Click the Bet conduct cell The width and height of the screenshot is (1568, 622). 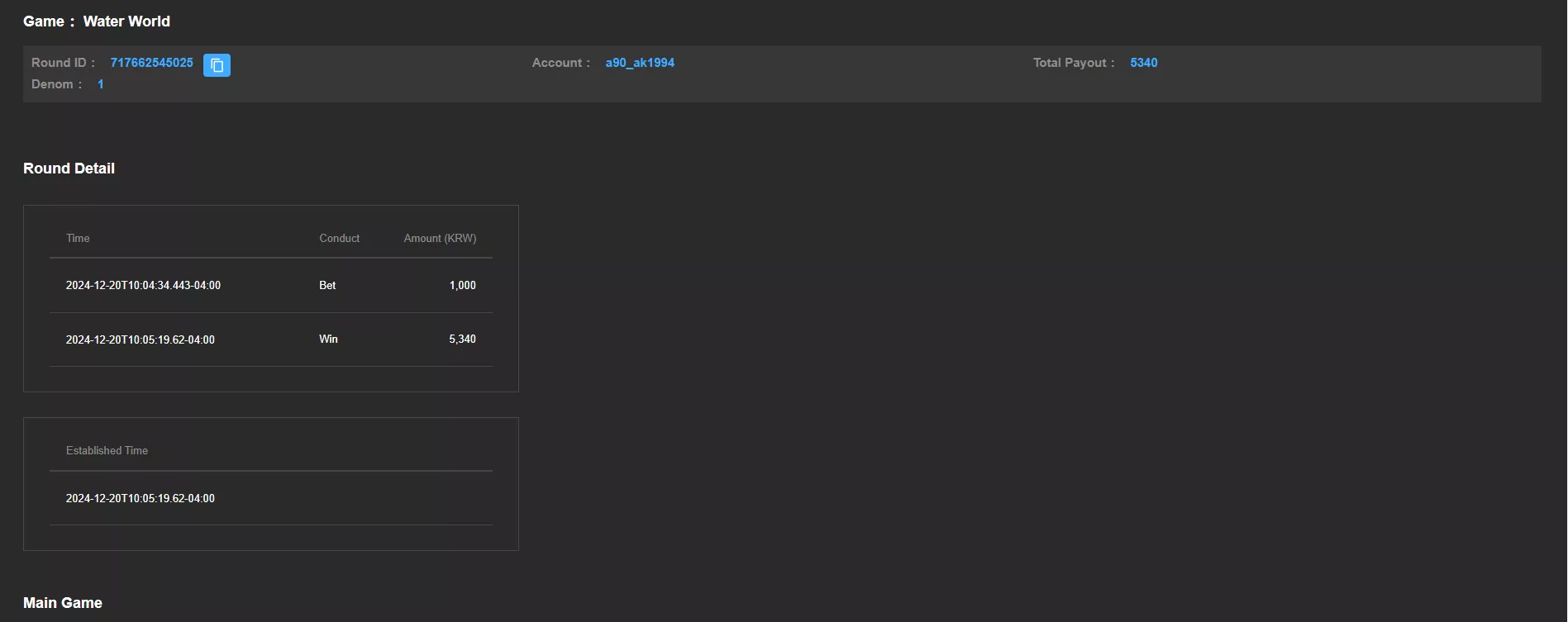click(327, 285)
